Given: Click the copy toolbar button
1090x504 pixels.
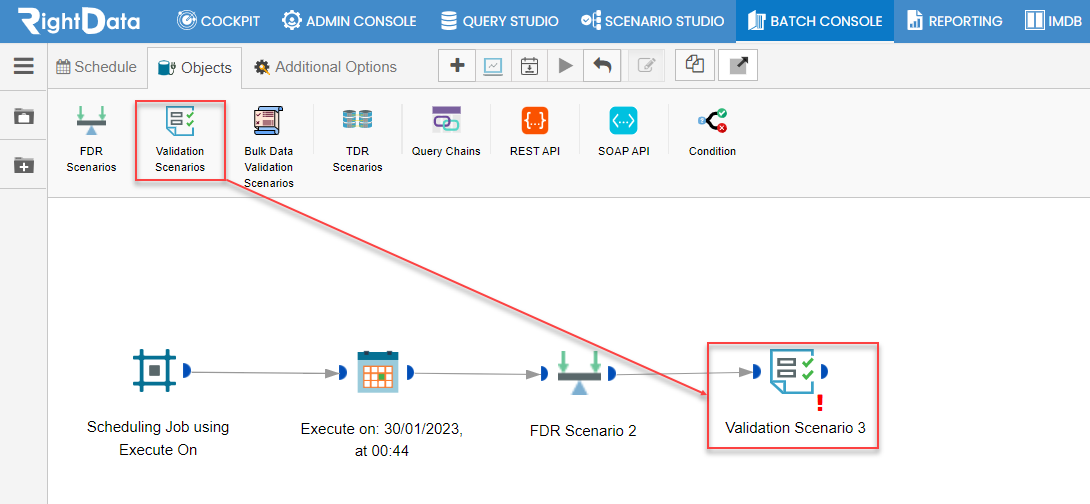Looking at the screenshot, I should tap(694, 65).
